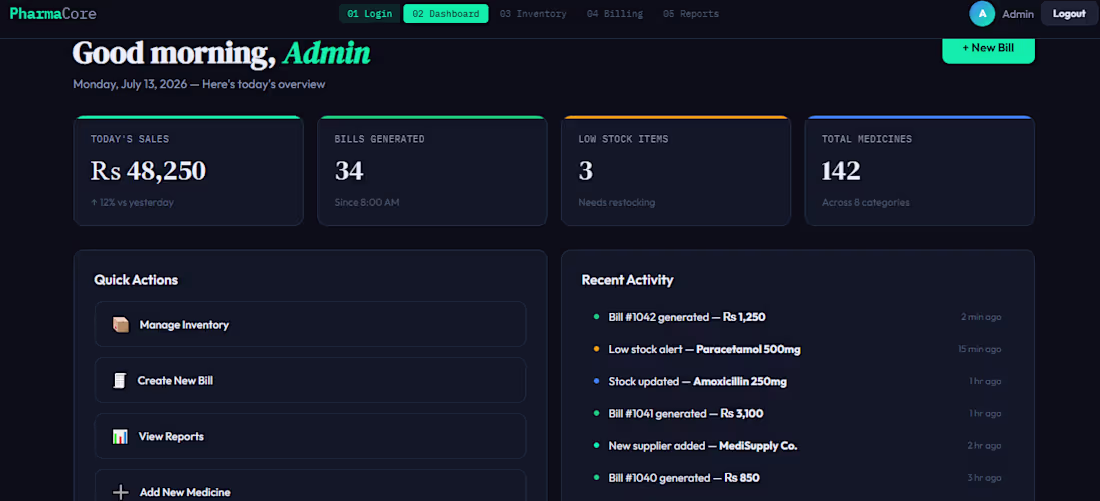Click the Admin username text
Image resolution: width=1100 pixels, height=501 pixels.
[1017, 14]
